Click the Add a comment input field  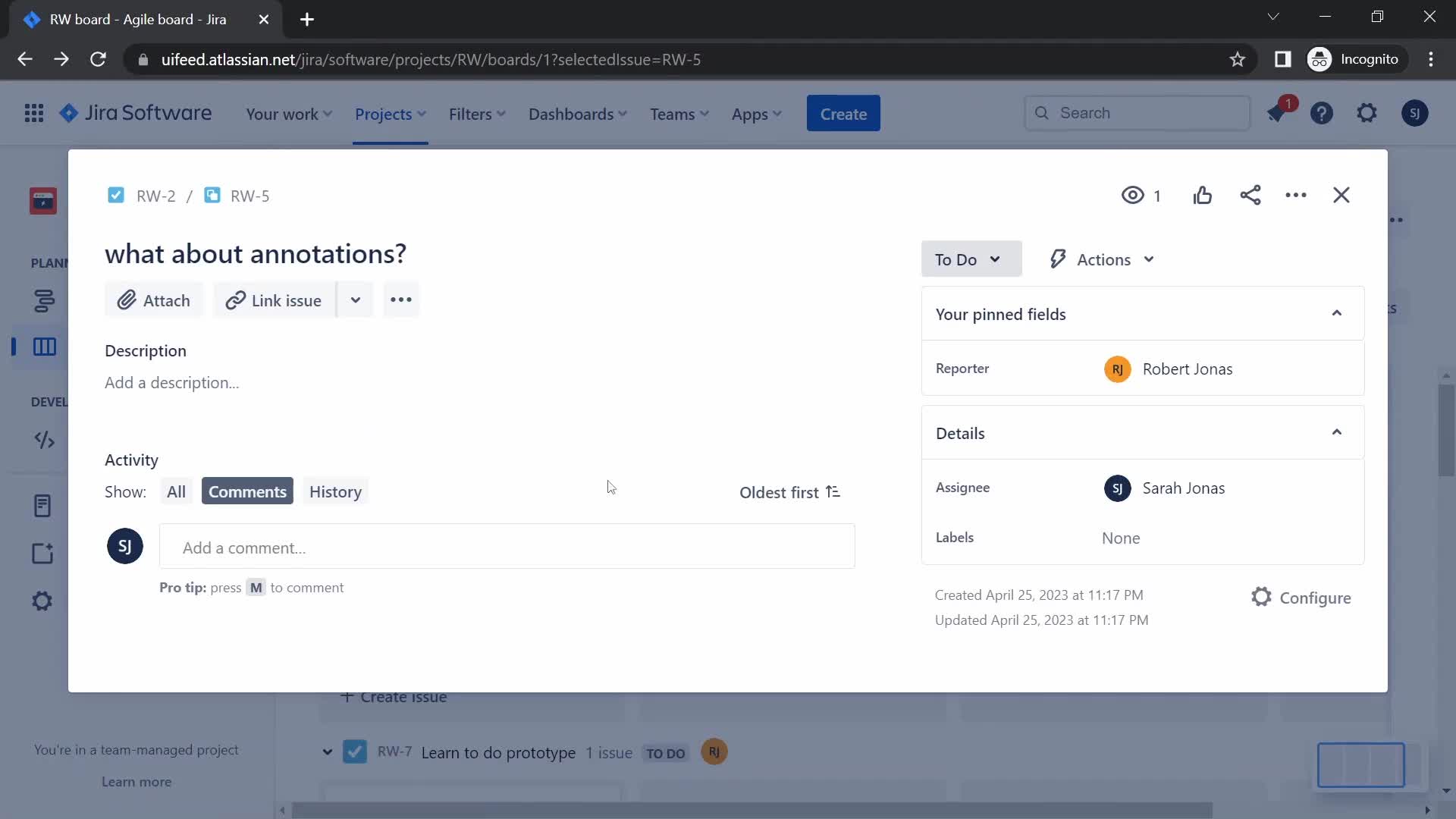tap(509, 548)
